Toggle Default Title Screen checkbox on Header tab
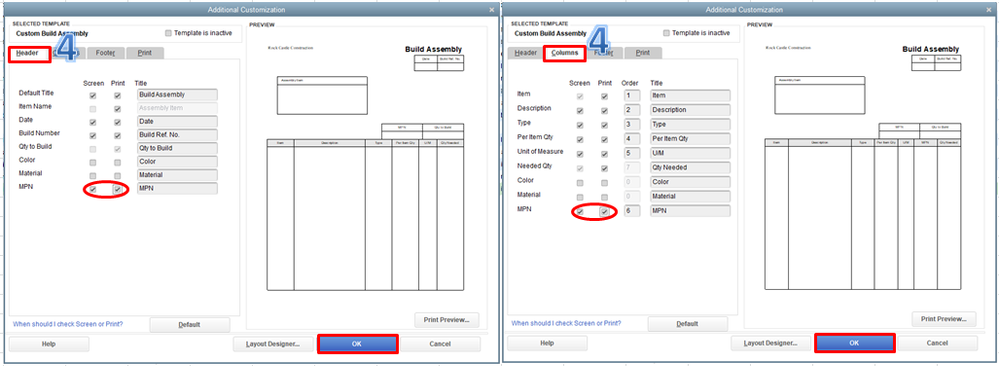Viewport: 999px width, 366px height. [93, 96]
